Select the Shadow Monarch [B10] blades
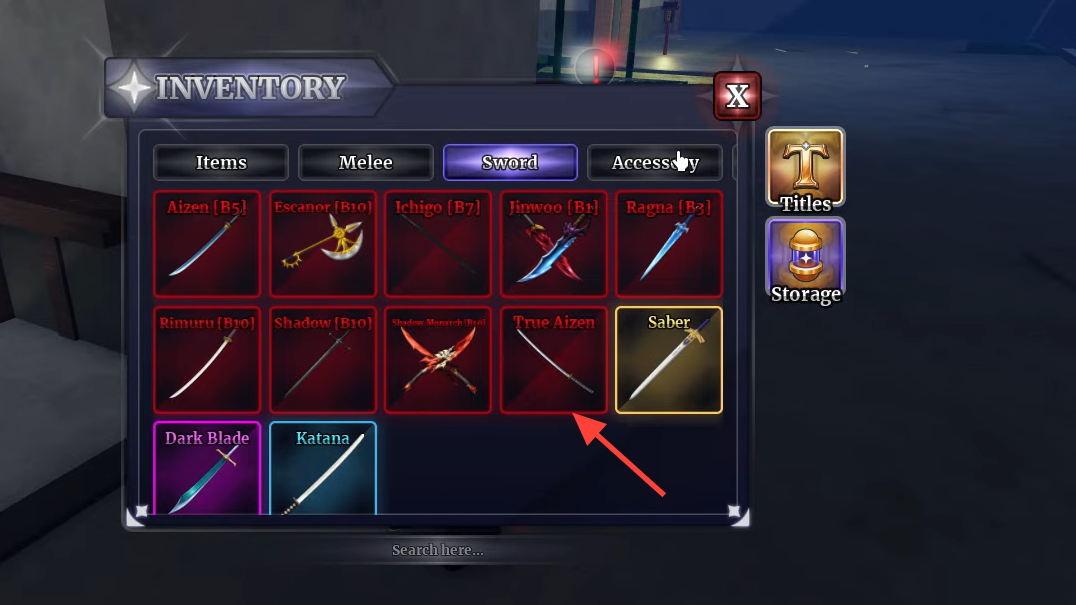The width and height of the screenshot is (1076, 605). tap(438, 359)
